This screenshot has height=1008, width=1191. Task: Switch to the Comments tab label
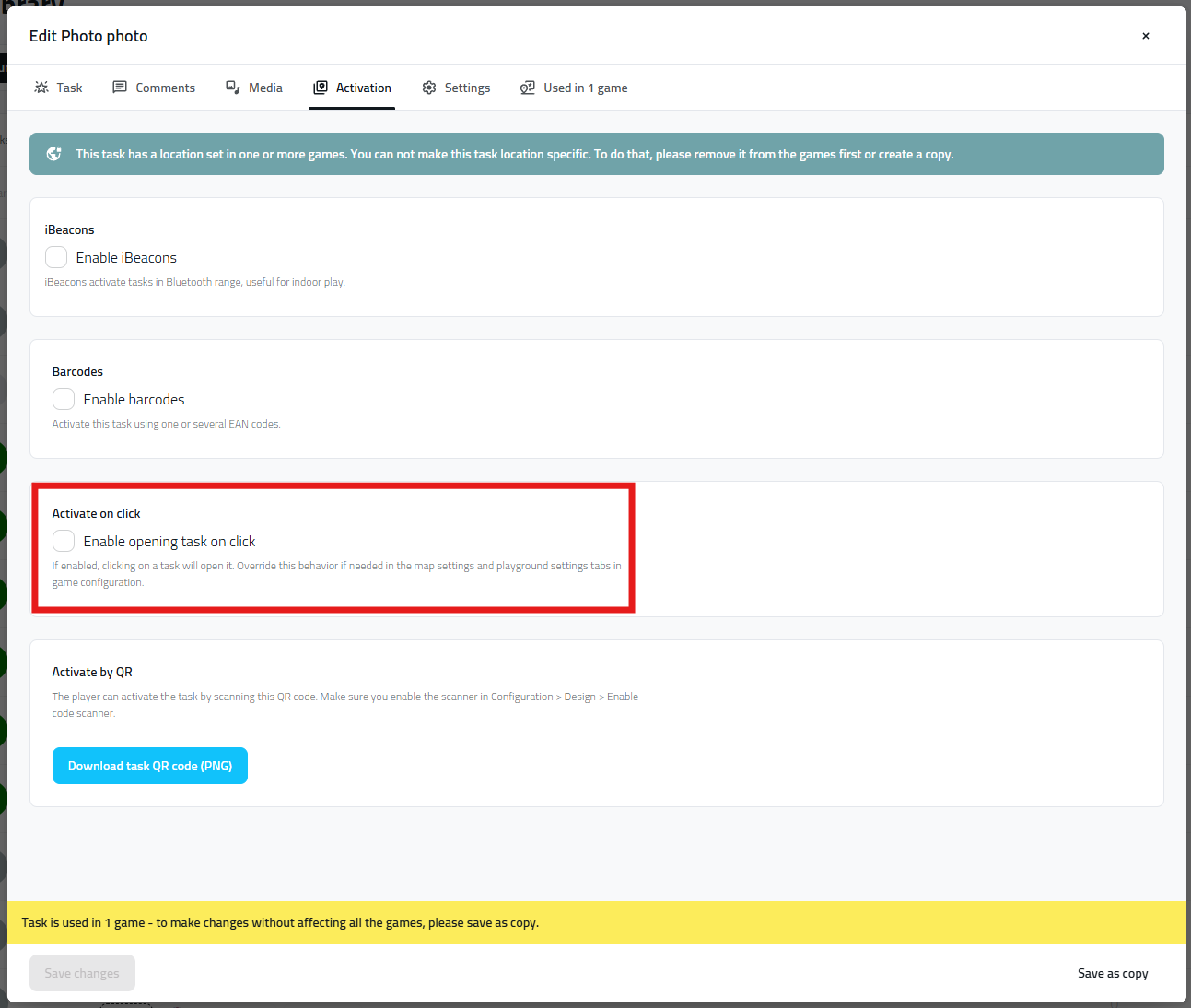click(x=165, y=88)
